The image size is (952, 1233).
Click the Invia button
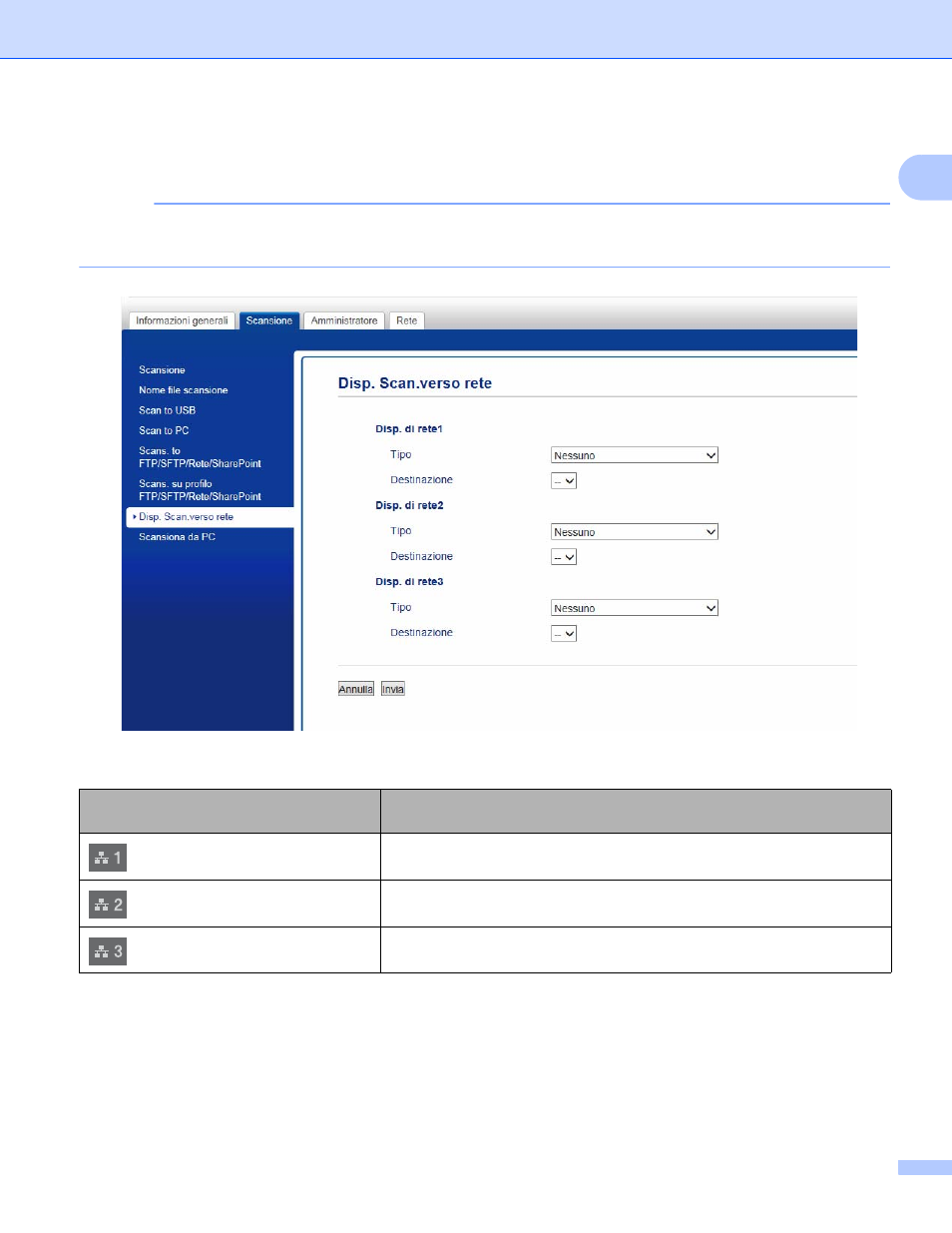click(x=393, y=689)
